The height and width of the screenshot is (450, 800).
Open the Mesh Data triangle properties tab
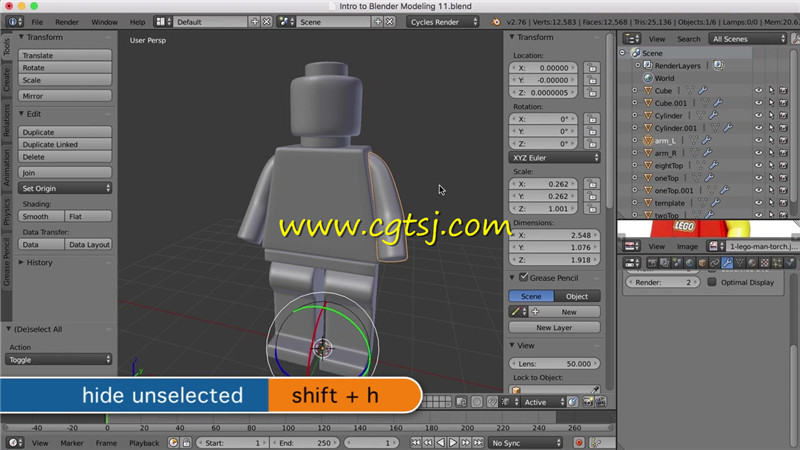pyautogui.click(x=739, y=263)
